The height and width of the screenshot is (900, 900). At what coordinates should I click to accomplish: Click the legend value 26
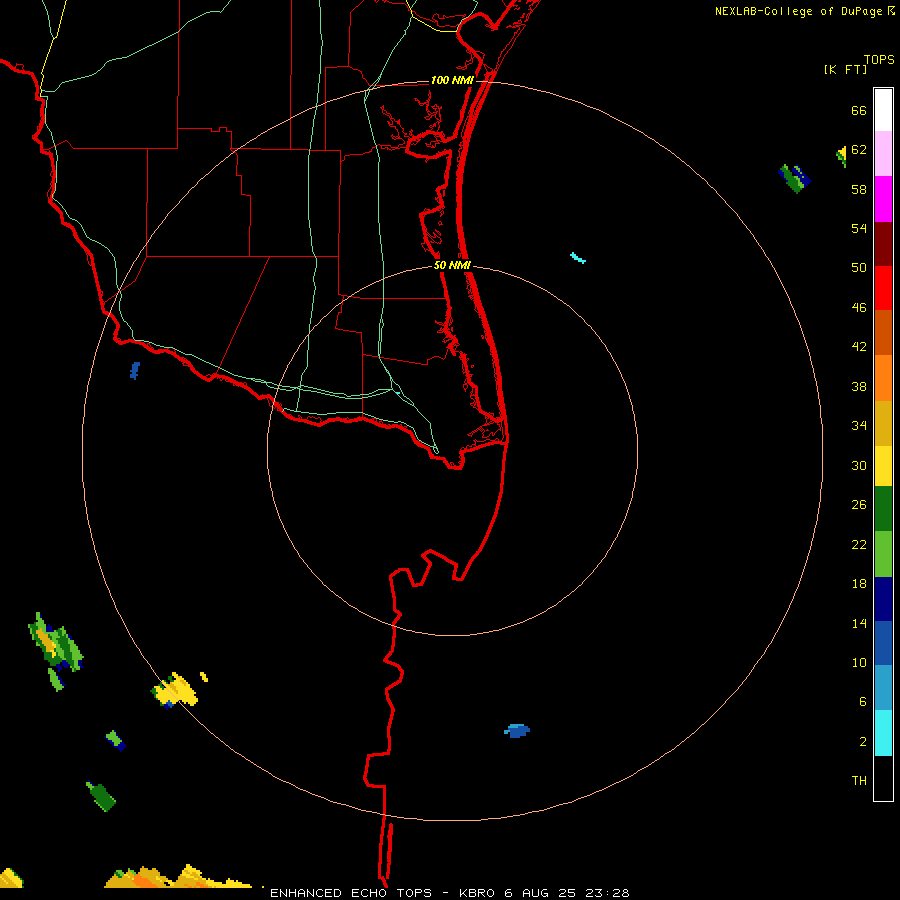pos(859,505)
